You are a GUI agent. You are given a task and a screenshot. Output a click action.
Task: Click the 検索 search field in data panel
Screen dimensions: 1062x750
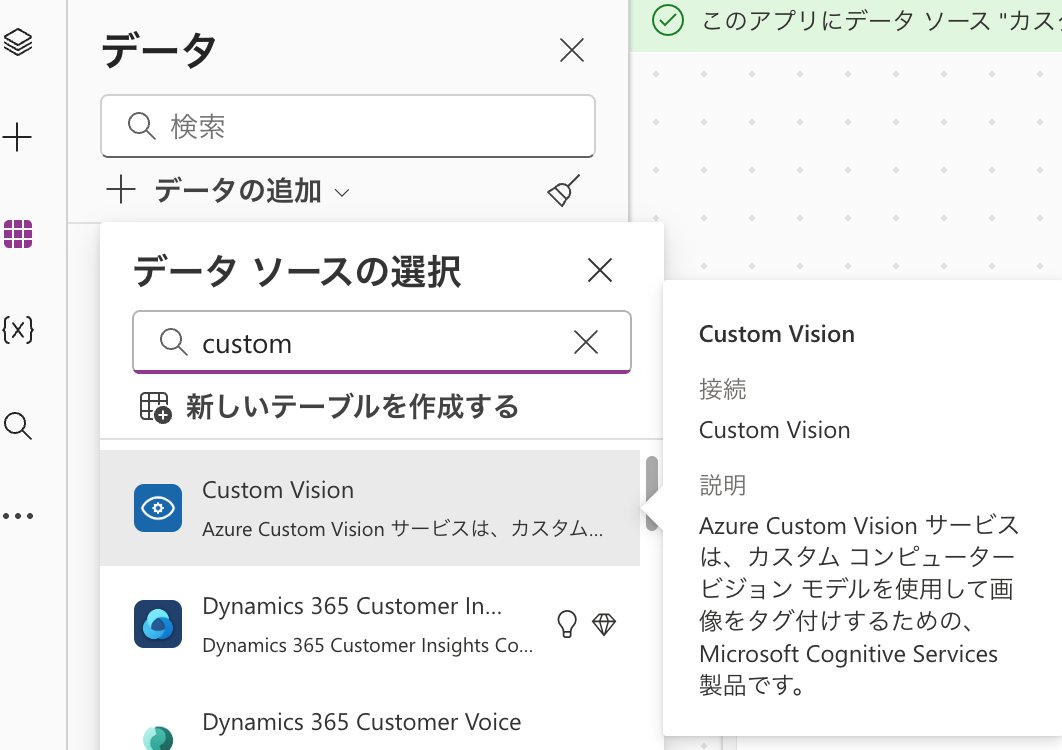pyautogui.click(x=347, y=126)
